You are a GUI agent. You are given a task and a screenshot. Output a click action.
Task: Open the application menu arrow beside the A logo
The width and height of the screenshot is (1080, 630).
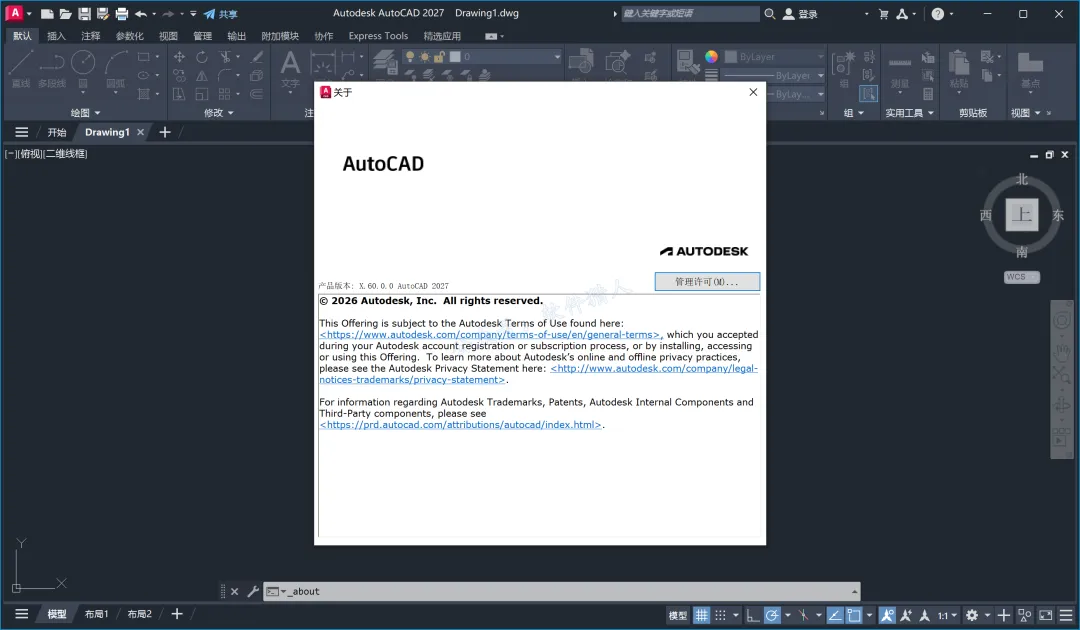[x=29, y=14]
